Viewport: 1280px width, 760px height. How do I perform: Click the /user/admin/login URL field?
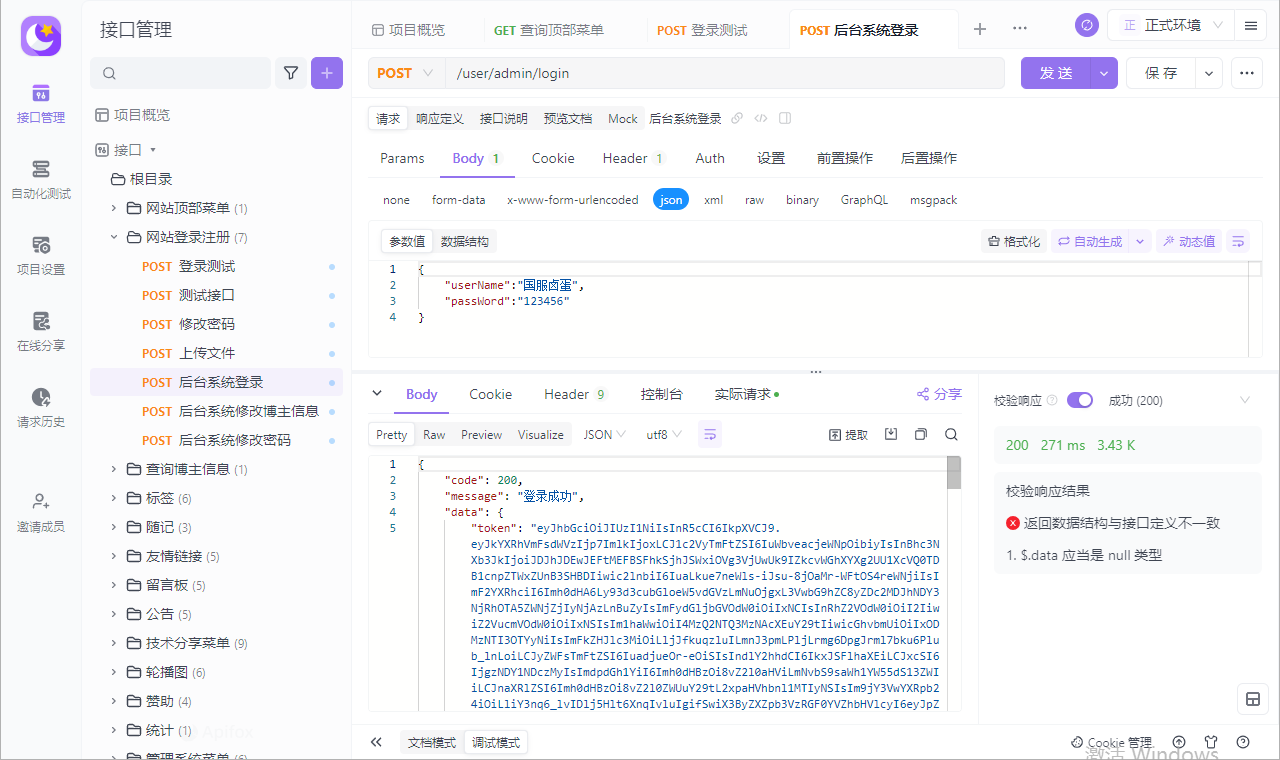pyautogui.click(x=726, y=73)
